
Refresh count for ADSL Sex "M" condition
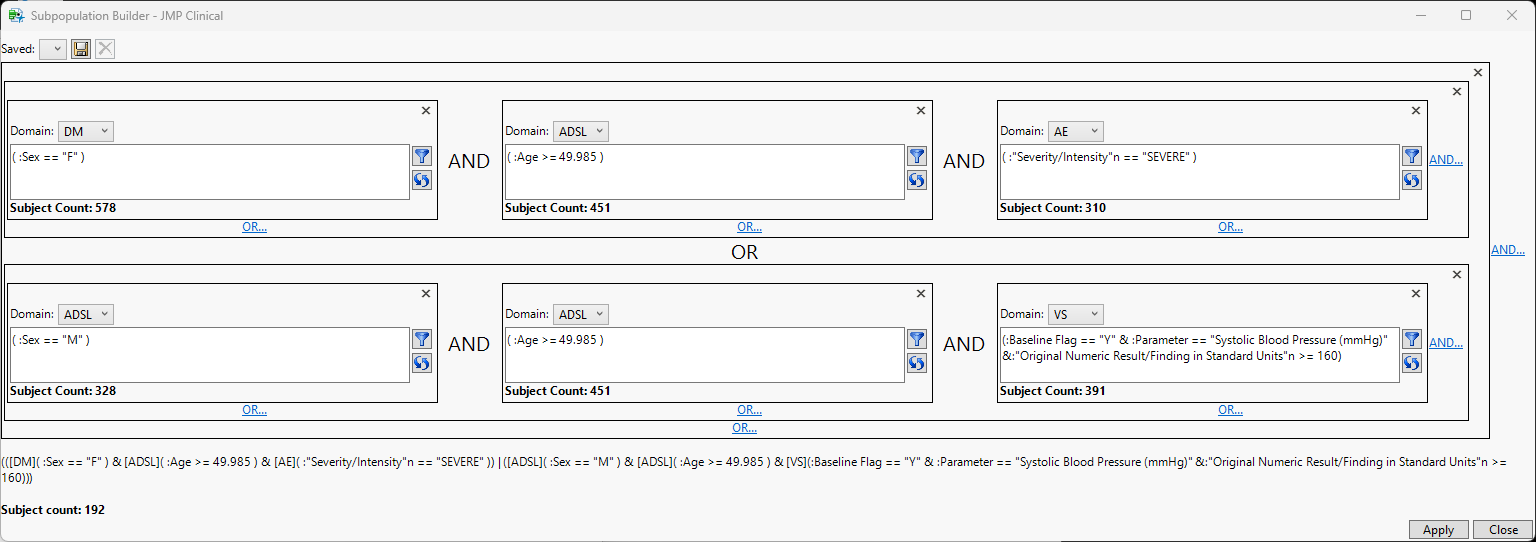[422, 363]
